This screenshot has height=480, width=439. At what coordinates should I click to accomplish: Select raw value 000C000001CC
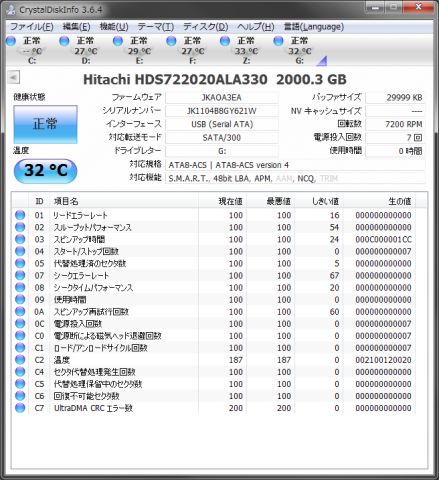383,239
